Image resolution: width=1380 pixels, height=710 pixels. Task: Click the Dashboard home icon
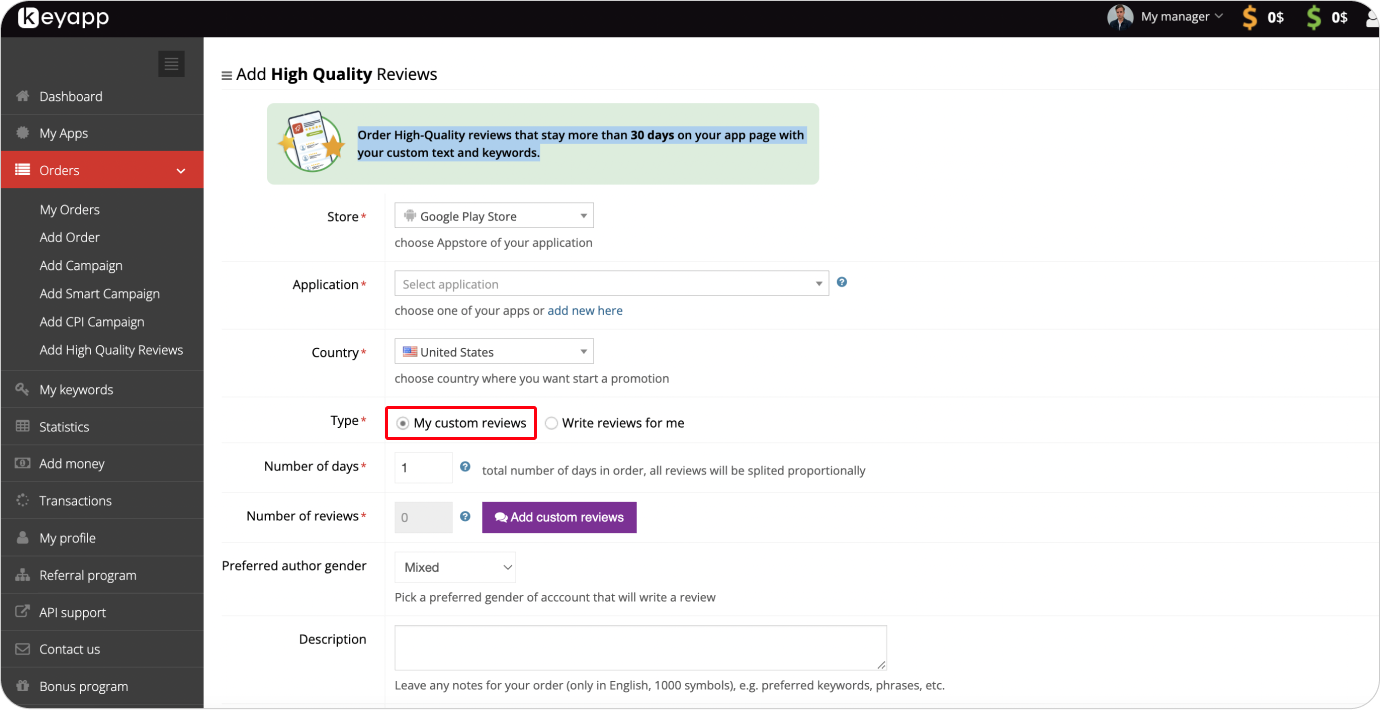pyautogui.click(x=23, y=96)
